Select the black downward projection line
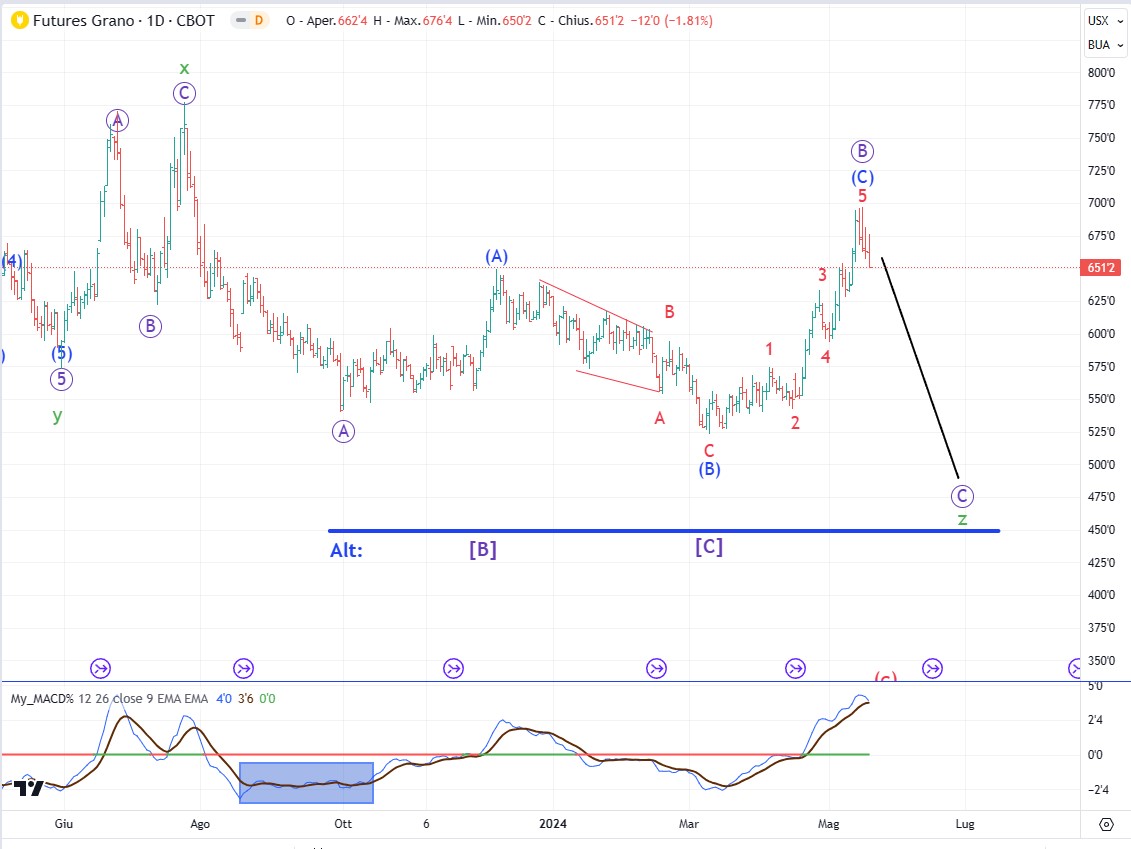 (920, 368)
